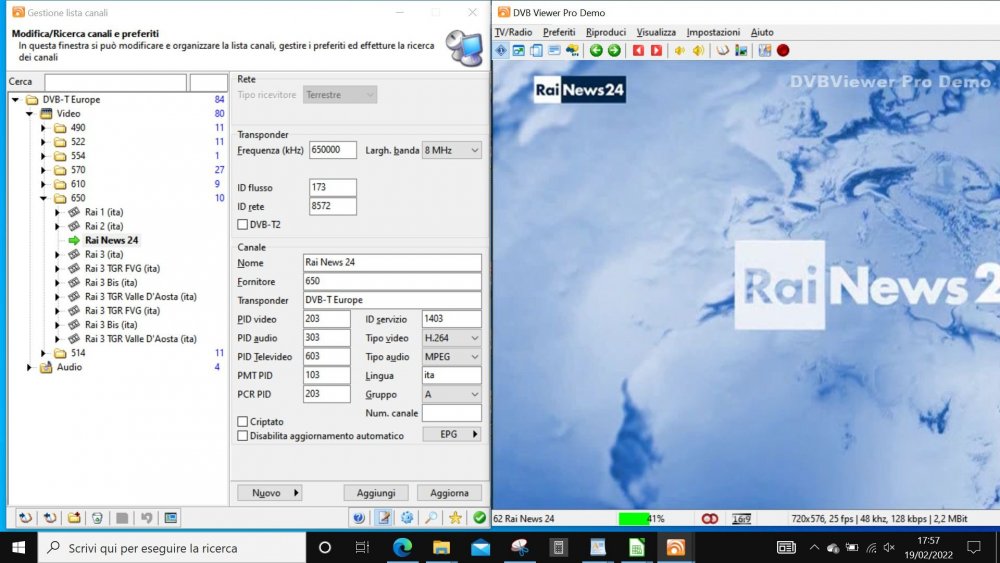Collapse the DVB-T Europe root node
1000x563 pixels.
point(15,99)
